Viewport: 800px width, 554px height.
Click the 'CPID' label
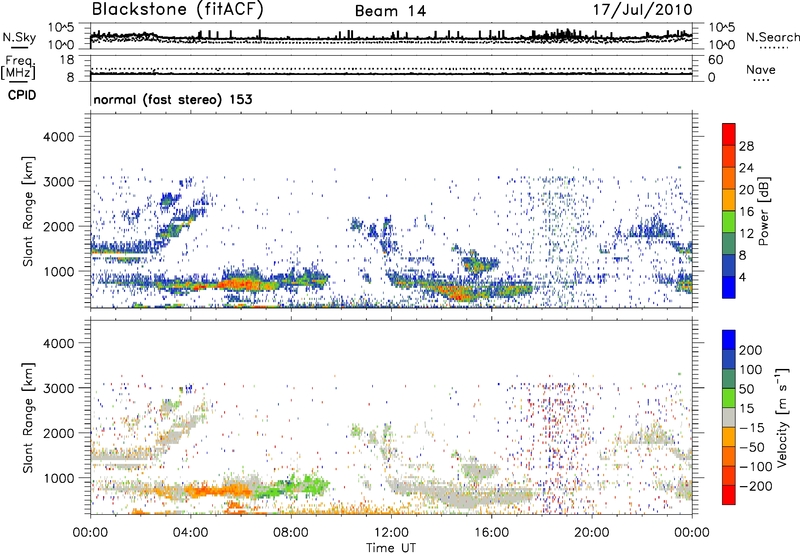click(x=22, y=95)
